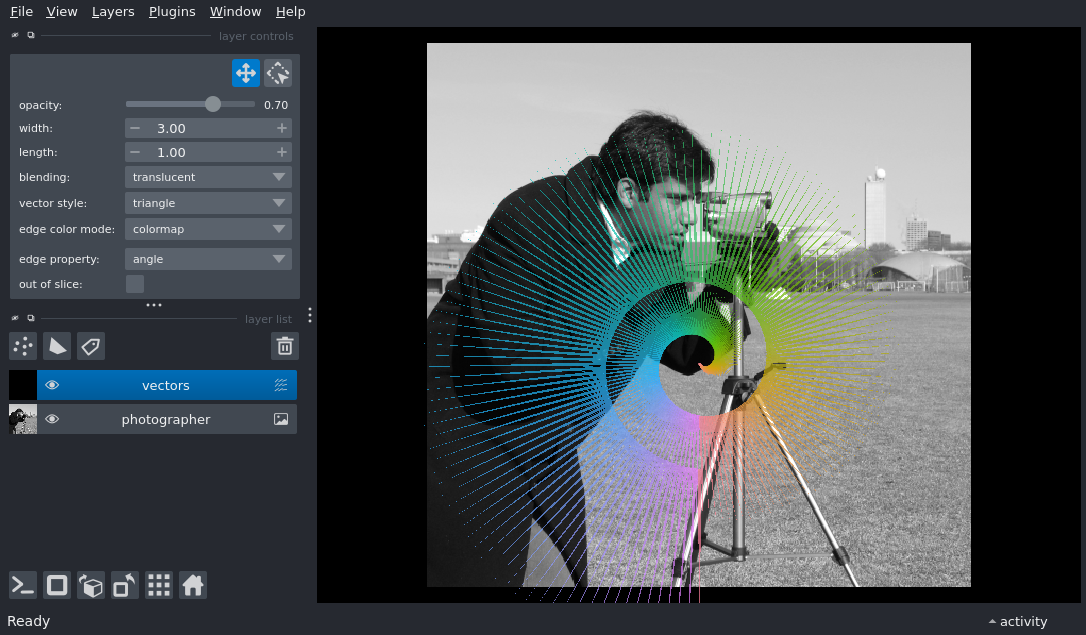
Task: Toggle visibility of photographer layer
Action: click(52, 419)
